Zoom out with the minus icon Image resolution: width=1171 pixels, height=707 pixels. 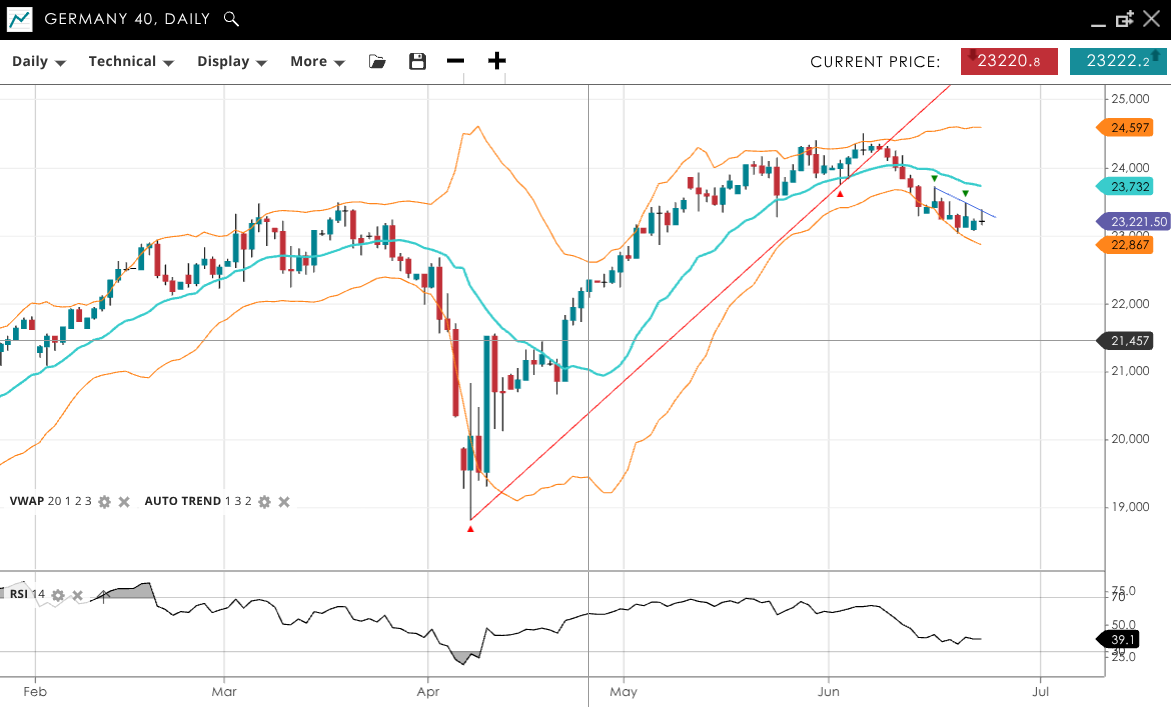coord(456,61)
